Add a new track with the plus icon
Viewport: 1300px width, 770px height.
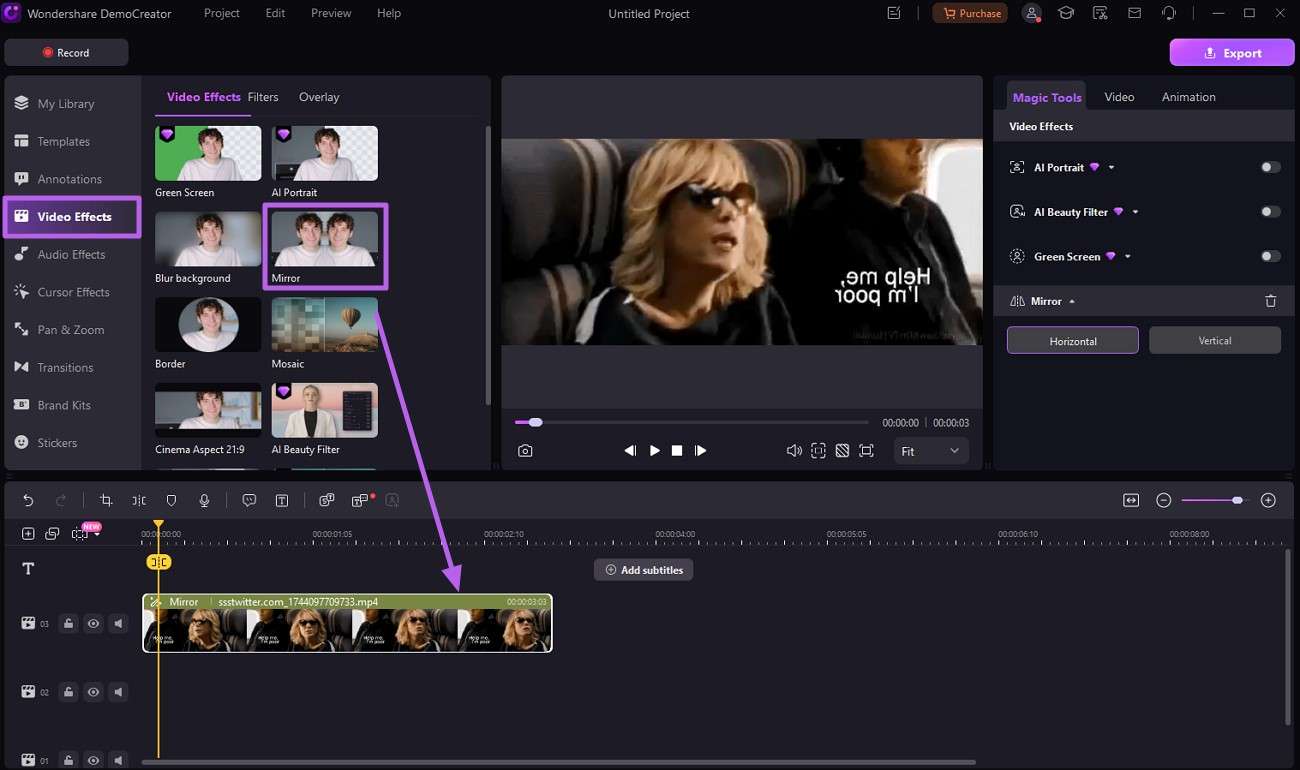click(x=28, y=534)
